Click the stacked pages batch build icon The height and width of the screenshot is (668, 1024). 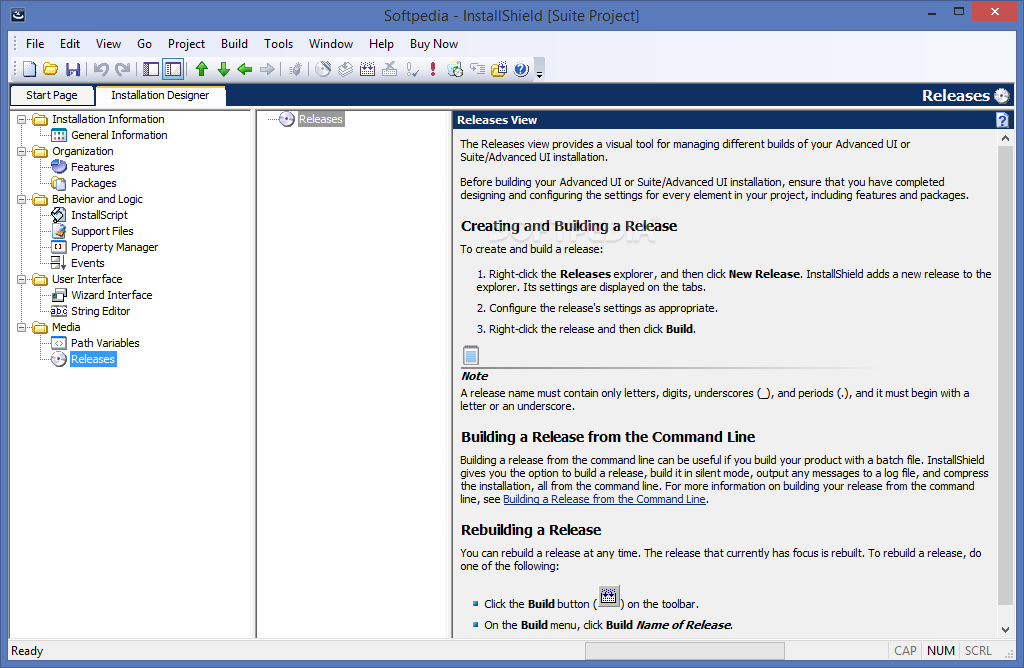click(345, 69)
